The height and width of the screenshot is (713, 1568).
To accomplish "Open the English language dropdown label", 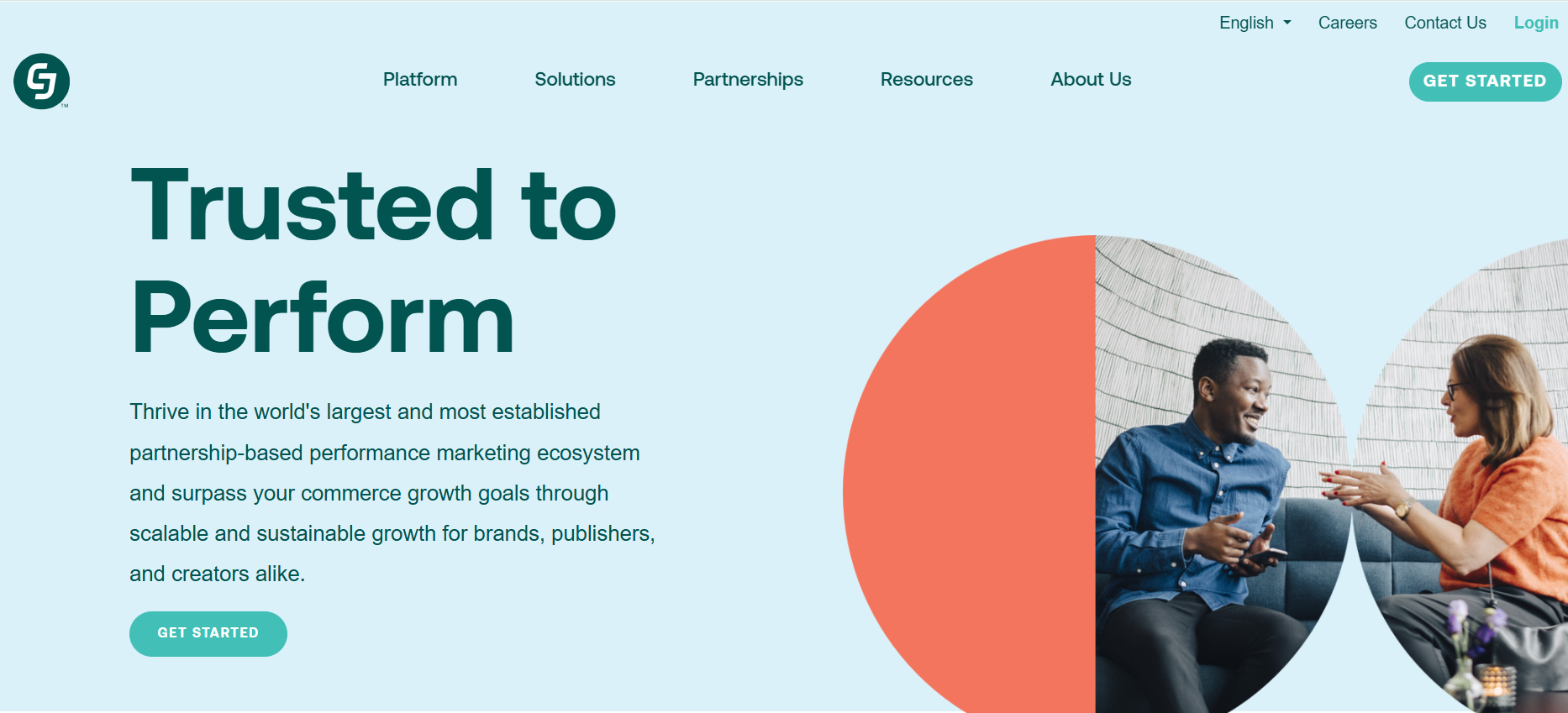I will pos(1246,23).
